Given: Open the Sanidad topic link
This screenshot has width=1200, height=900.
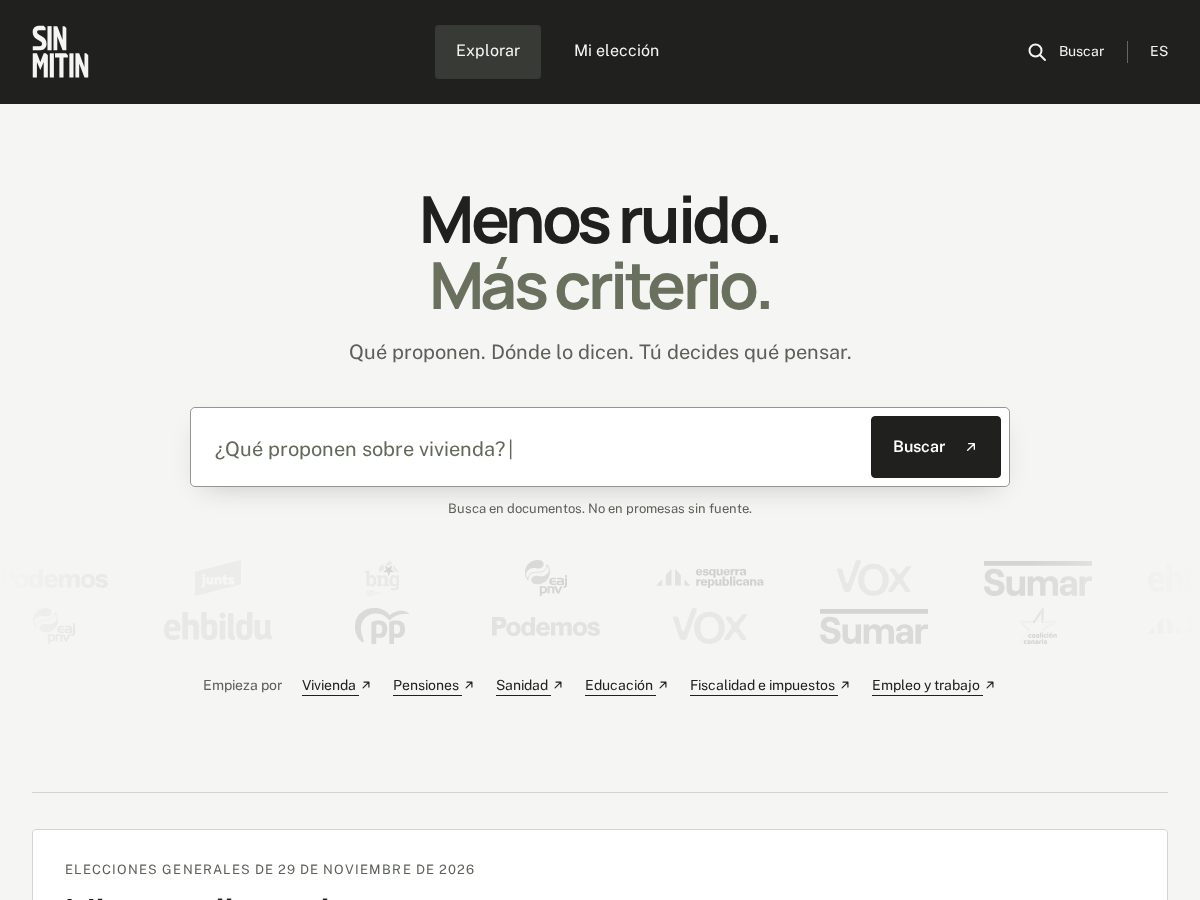Looking at the screenshot, I should (x=529, y=685).
